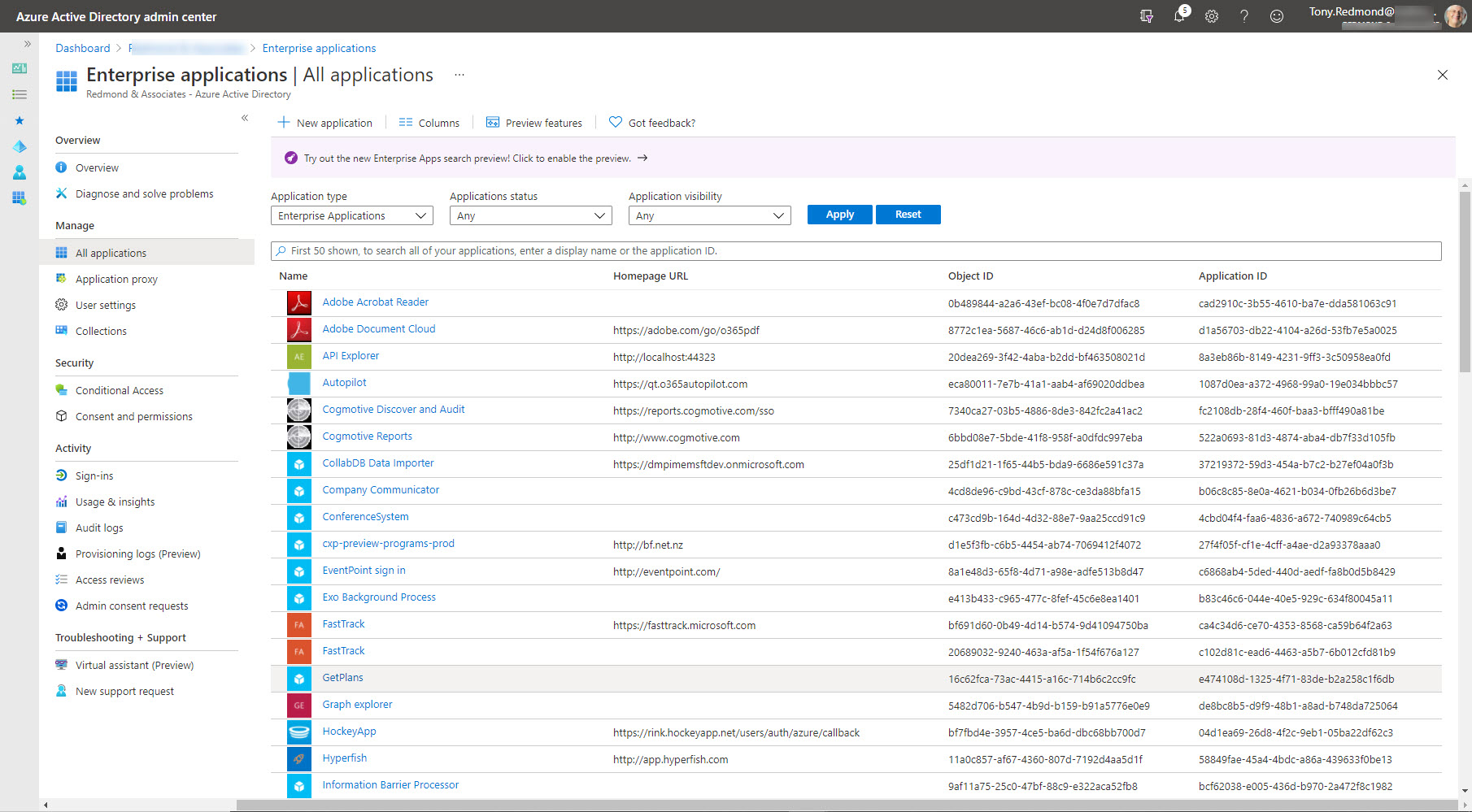1472x812 pixels.
Task: Click the Hyperfish rocket app icon
Action: coord(299,758)
